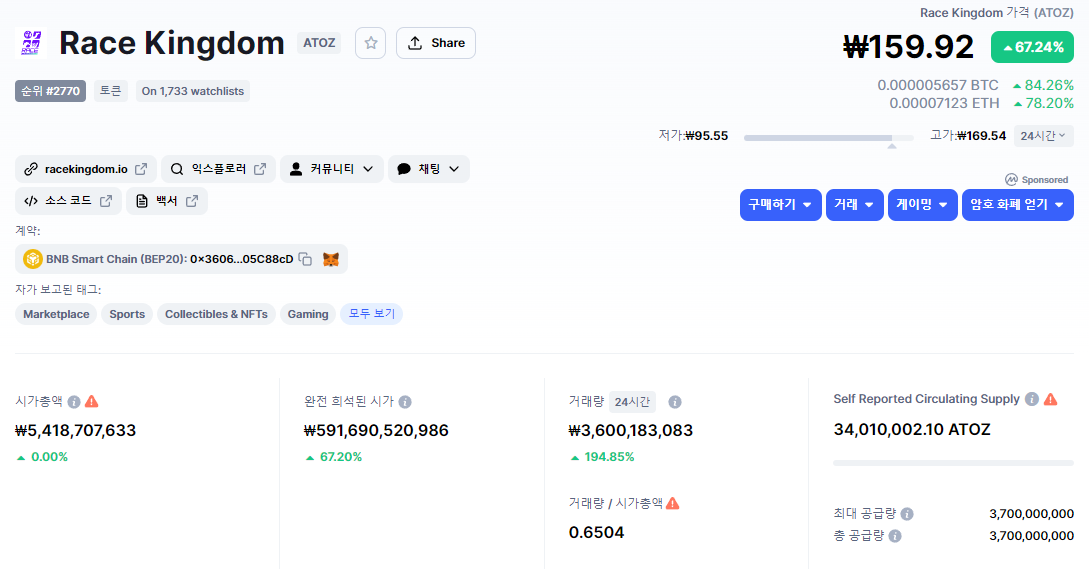Select the Gaming tag
1089x581 pixels.
[308, 314]
